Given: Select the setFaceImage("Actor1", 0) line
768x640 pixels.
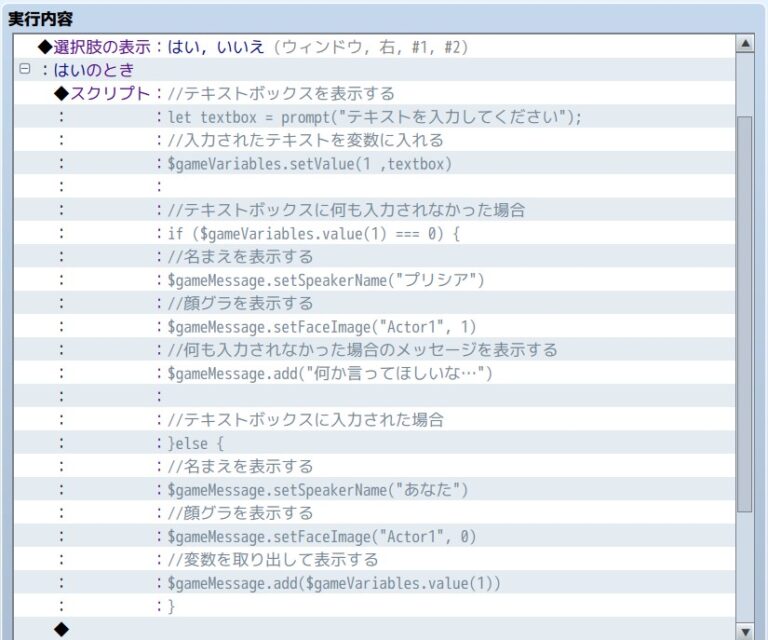Looking at the screenshot, I should (x=322, y=537).
